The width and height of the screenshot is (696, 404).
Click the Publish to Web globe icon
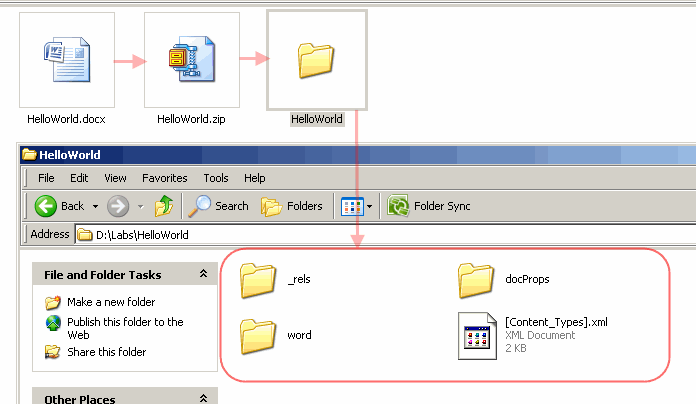53,323
